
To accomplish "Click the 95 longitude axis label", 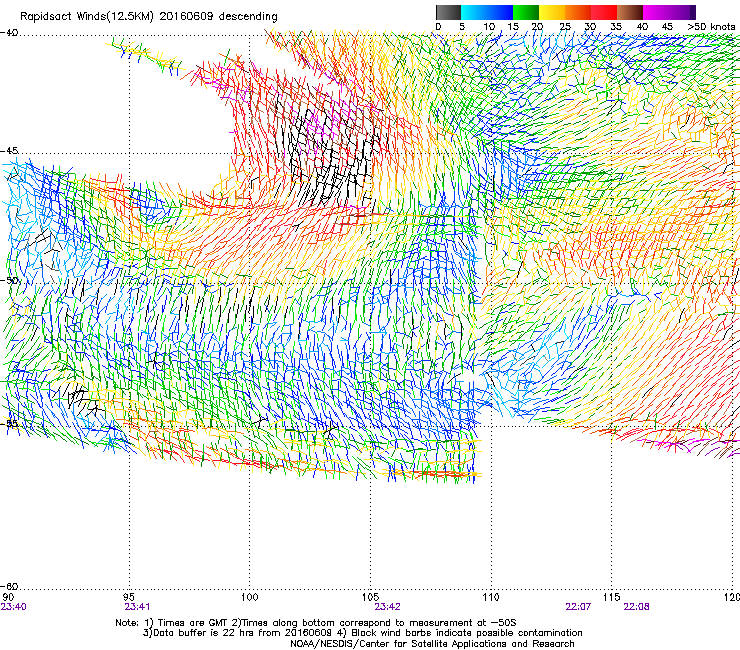I will [x=129, y=597].
